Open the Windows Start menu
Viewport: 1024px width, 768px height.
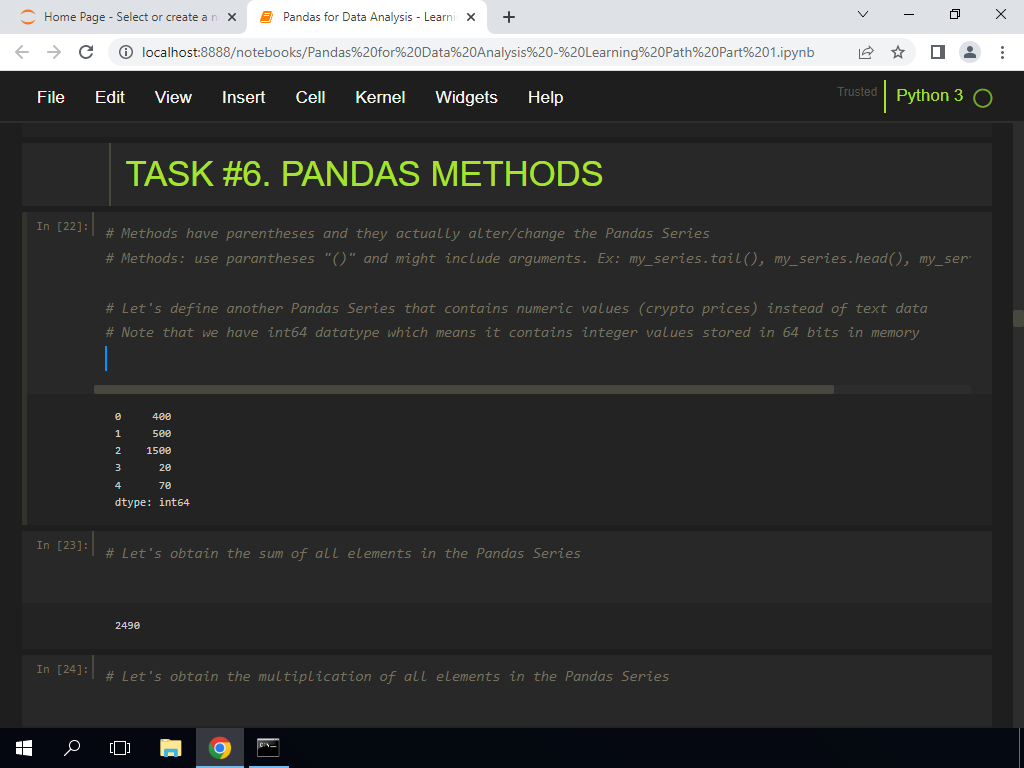click(24, 748)
